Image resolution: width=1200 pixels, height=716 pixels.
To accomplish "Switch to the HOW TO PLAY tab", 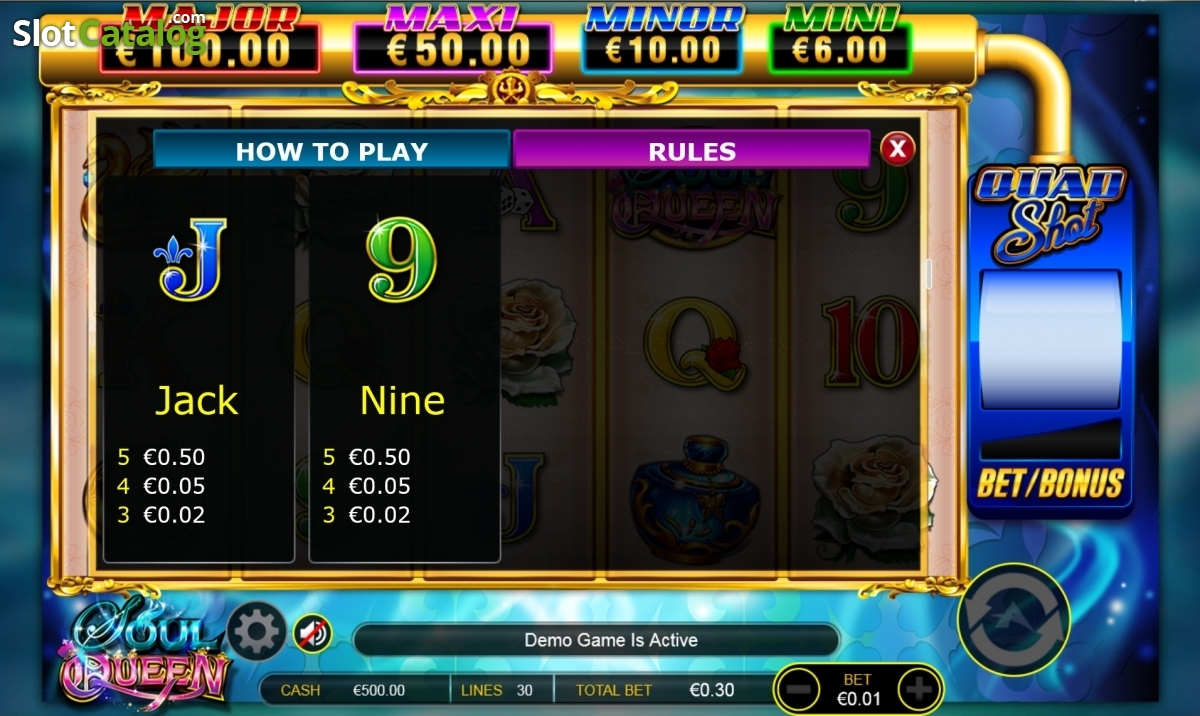I will [331, 151].
